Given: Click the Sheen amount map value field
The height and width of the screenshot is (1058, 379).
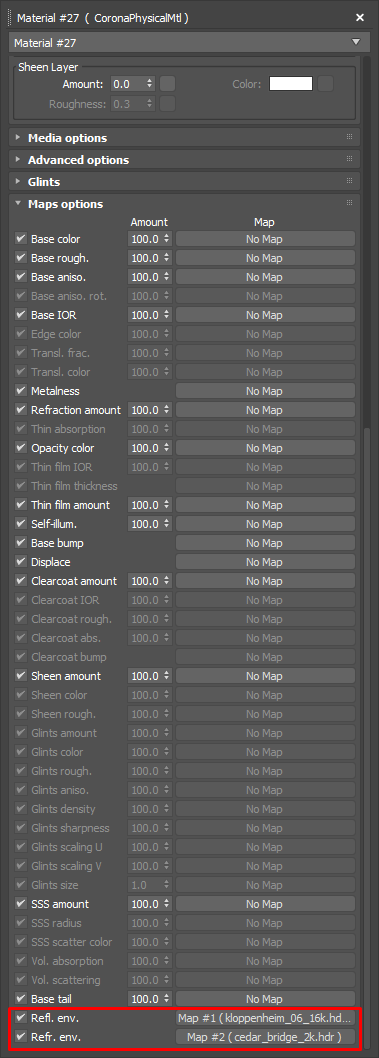Looking at the screenshot, I should point(145,676).
